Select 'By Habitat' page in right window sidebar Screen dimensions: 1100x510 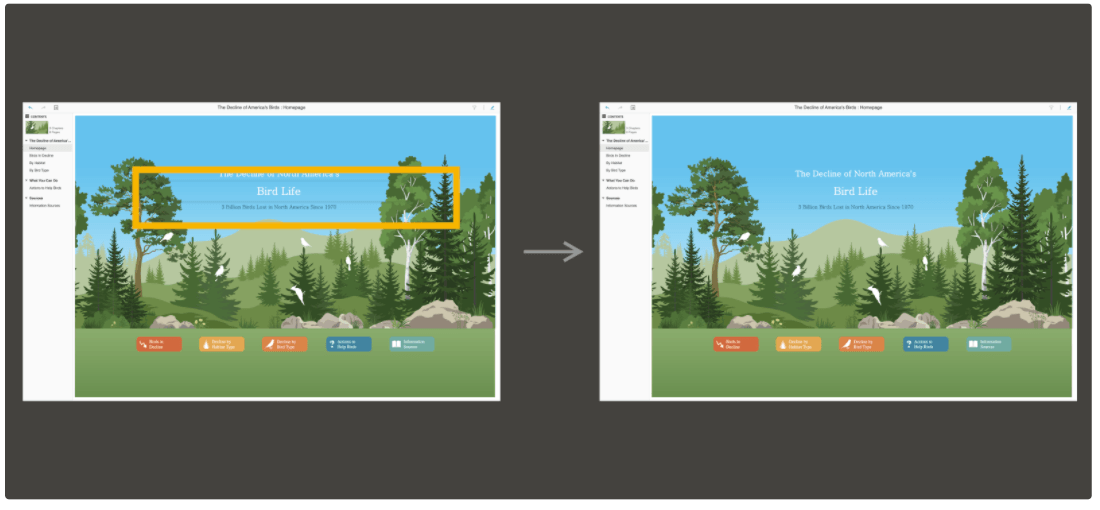[x=614, y=163]
